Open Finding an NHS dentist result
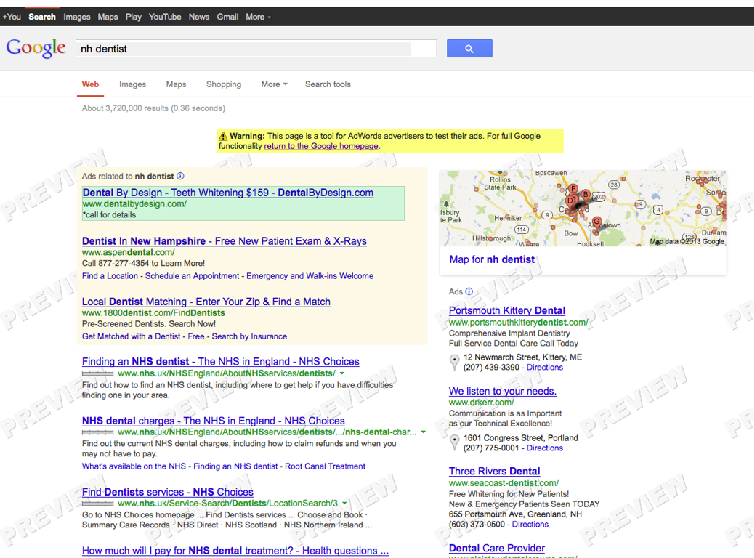Screen dimensions: 754x558 pyautogui.click(x=221, y=361)
